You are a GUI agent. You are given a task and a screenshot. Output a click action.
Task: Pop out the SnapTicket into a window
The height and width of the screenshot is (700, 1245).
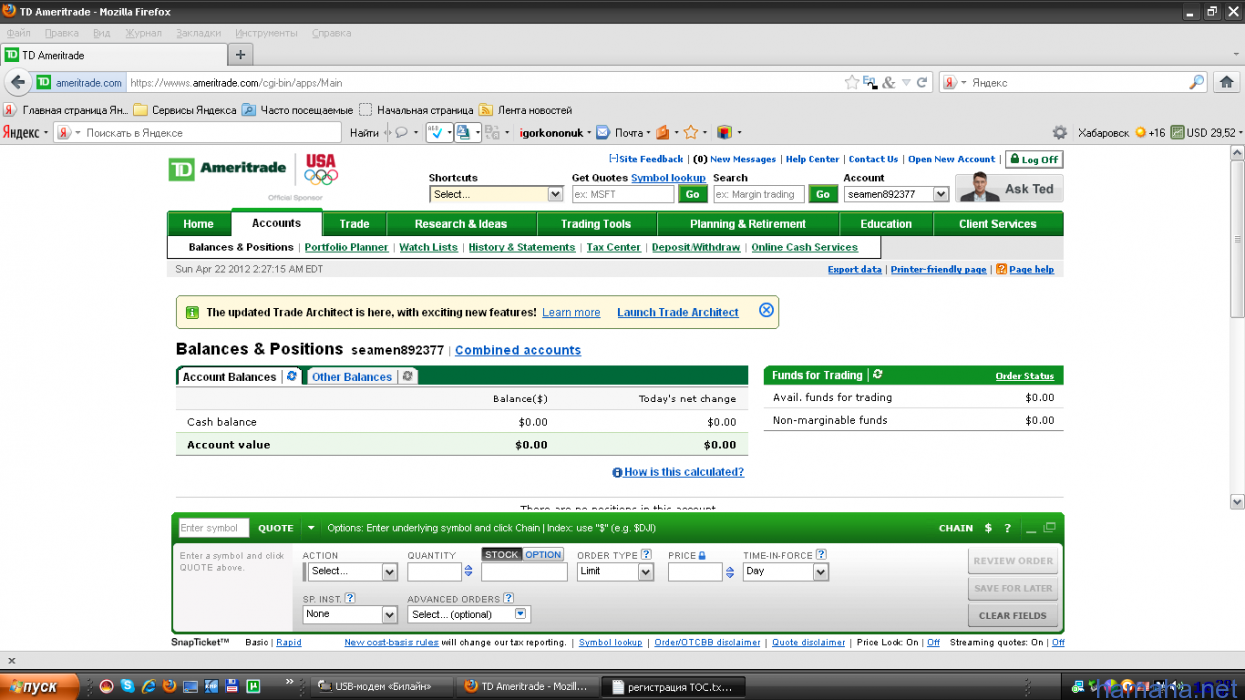point(1049,527)
